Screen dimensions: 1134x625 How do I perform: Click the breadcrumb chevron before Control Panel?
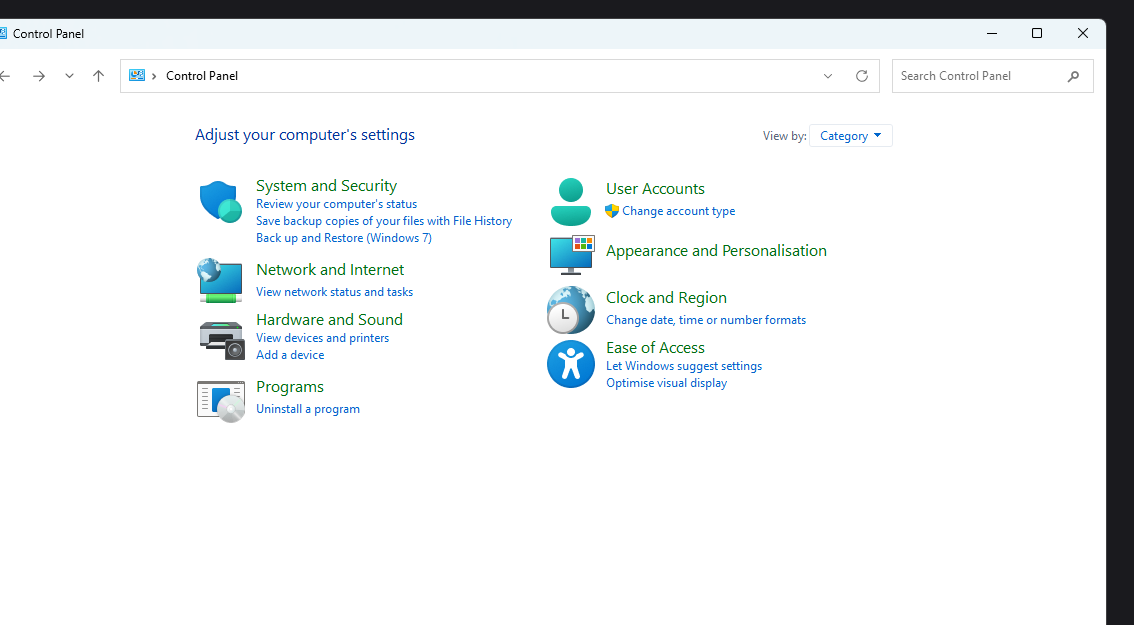tap(154, 76)
